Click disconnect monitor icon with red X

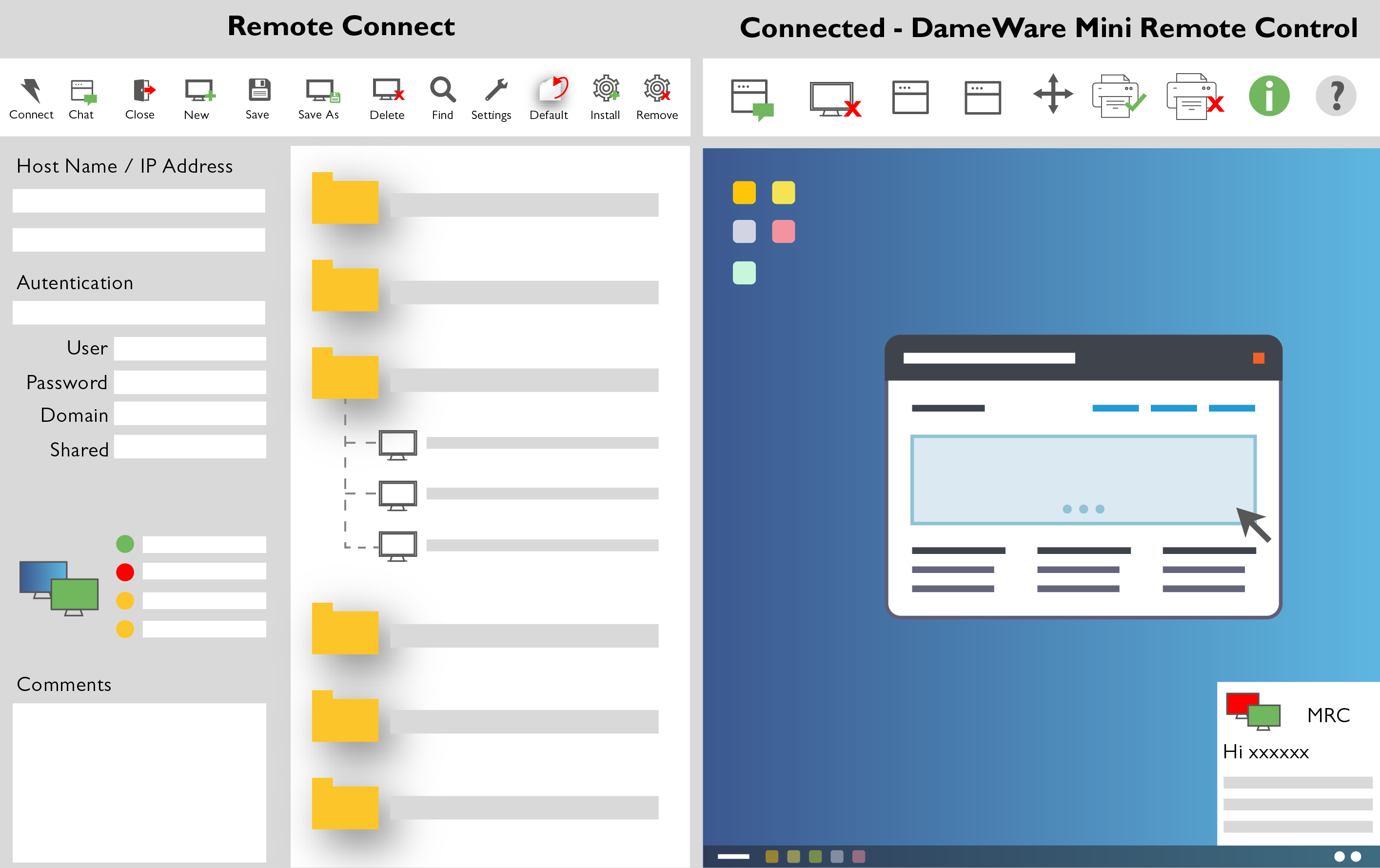pos(835,99)
